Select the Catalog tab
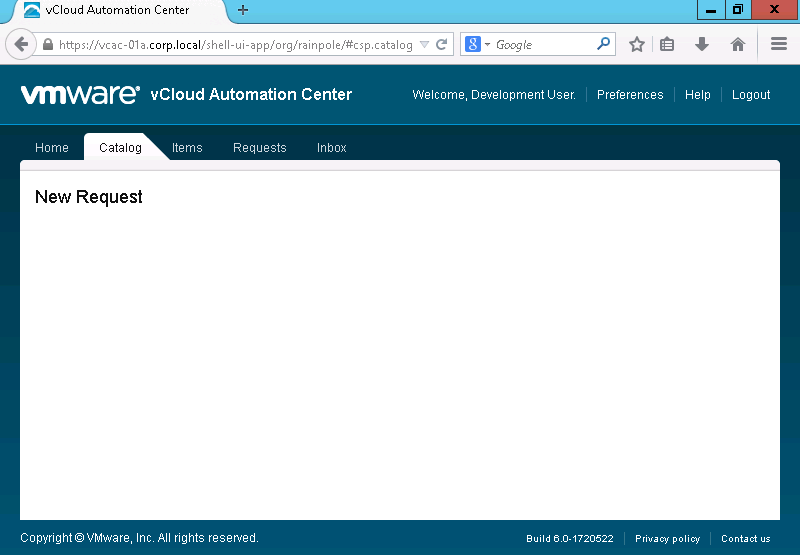 click(x=120, y=147)
